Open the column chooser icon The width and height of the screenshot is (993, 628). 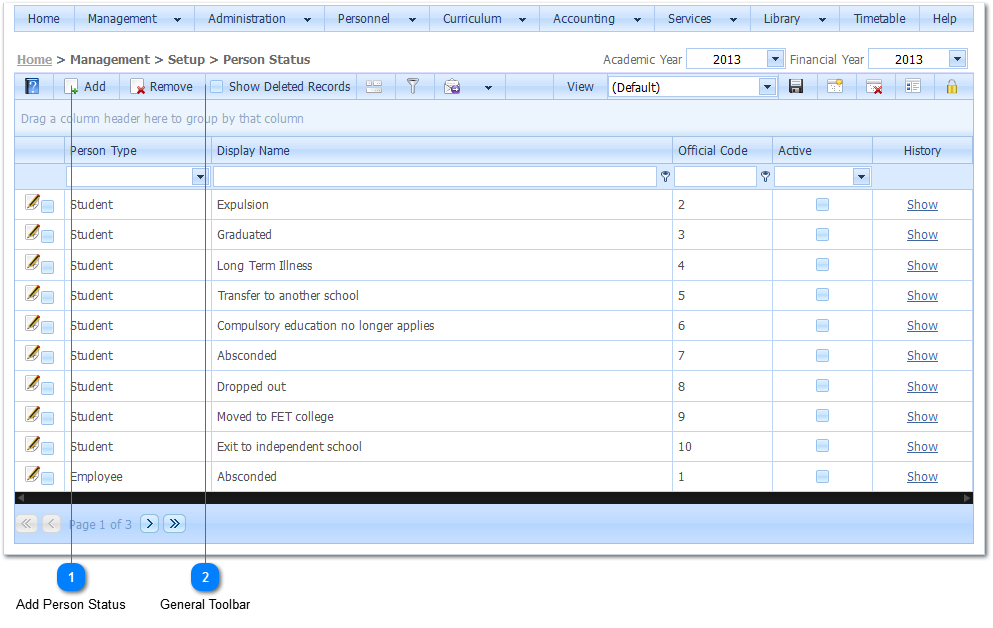pos(913,86)
